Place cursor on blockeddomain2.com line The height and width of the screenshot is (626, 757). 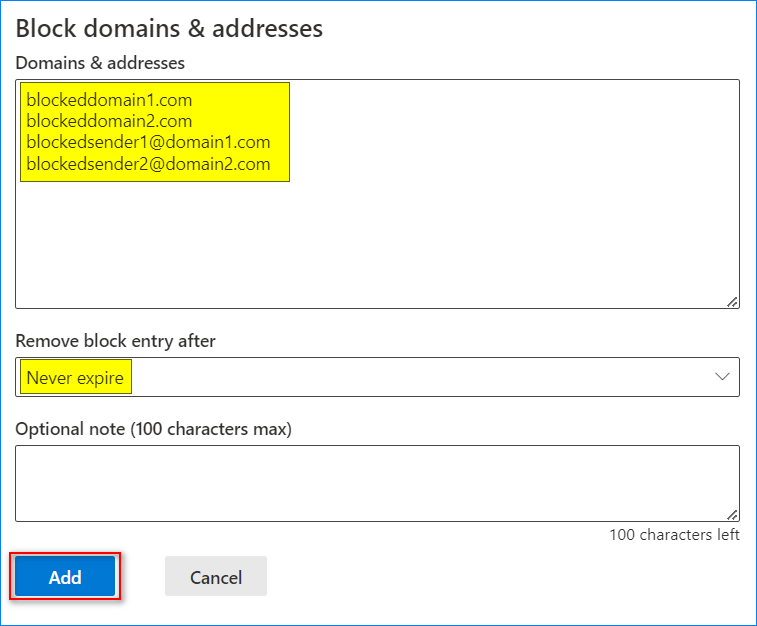coord(109,121)
